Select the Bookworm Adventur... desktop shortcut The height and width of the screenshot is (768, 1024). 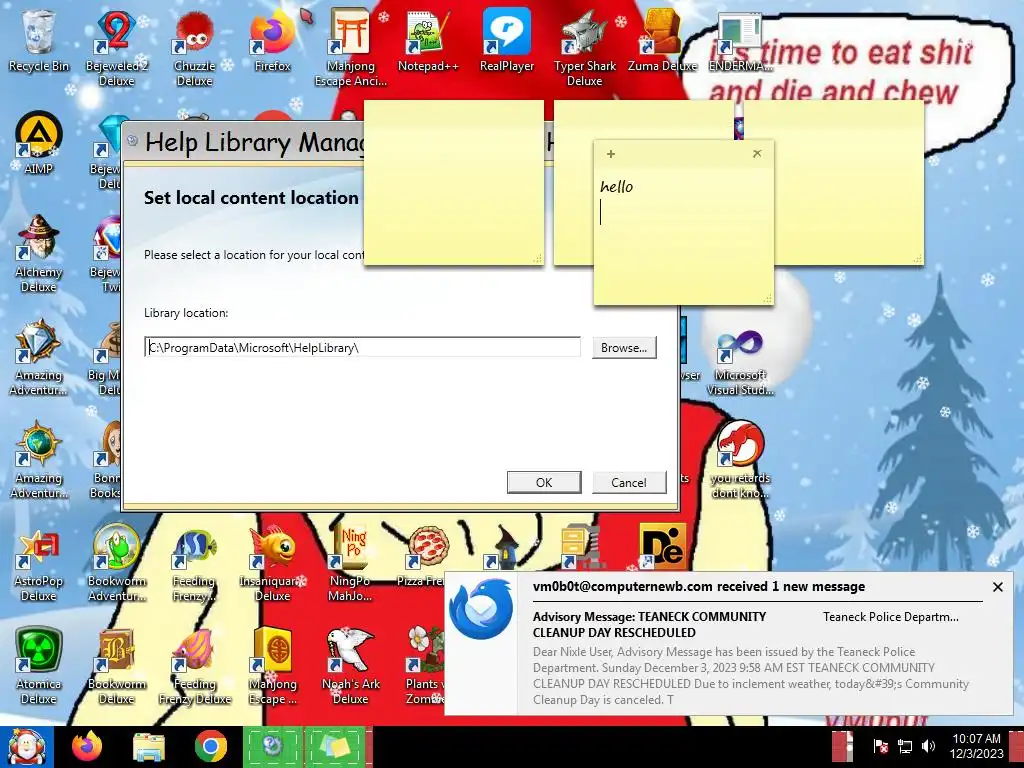coord(116,563)
